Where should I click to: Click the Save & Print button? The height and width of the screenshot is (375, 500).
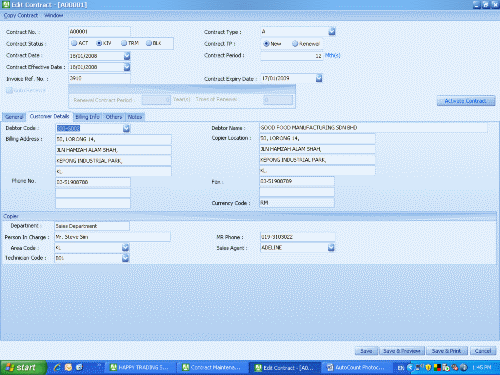447,351
